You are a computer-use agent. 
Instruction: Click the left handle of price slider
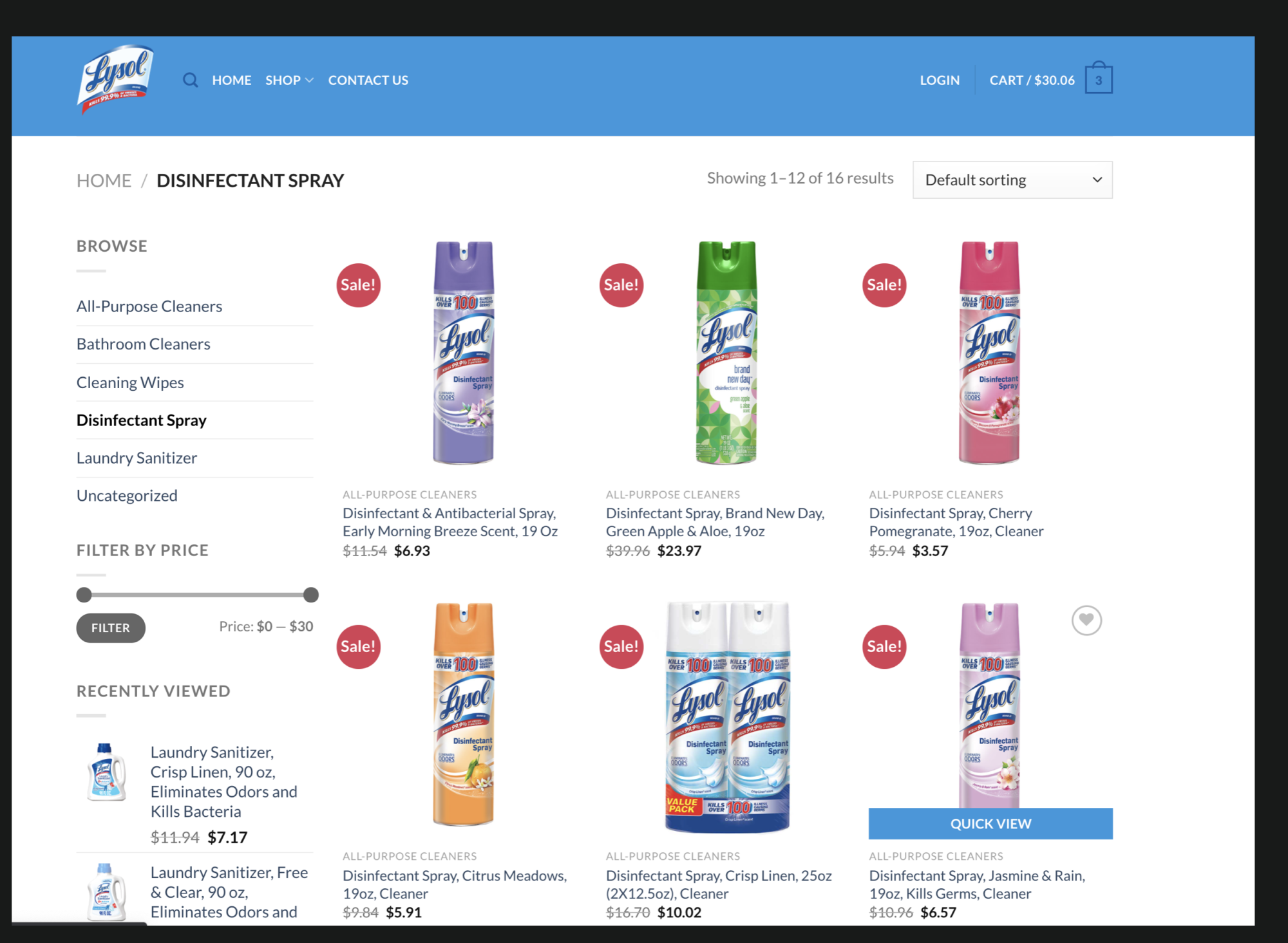point(84,595)
